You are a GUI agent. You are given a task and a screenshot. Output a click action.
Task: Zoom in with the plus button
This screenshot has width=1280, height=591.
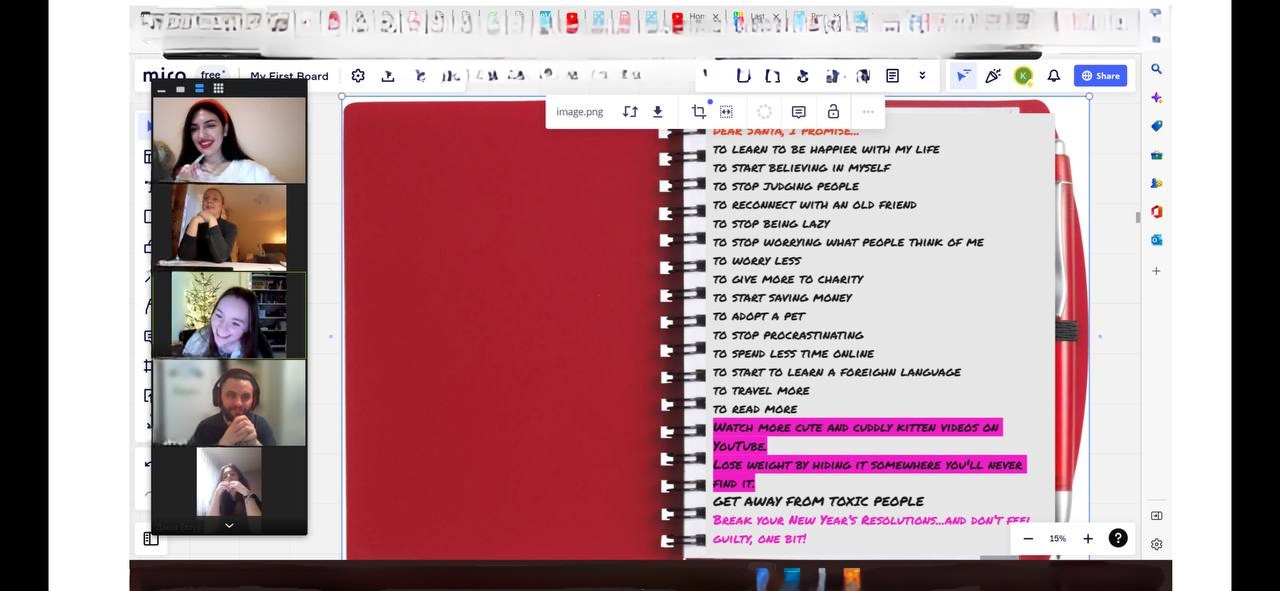[1088, 538]
